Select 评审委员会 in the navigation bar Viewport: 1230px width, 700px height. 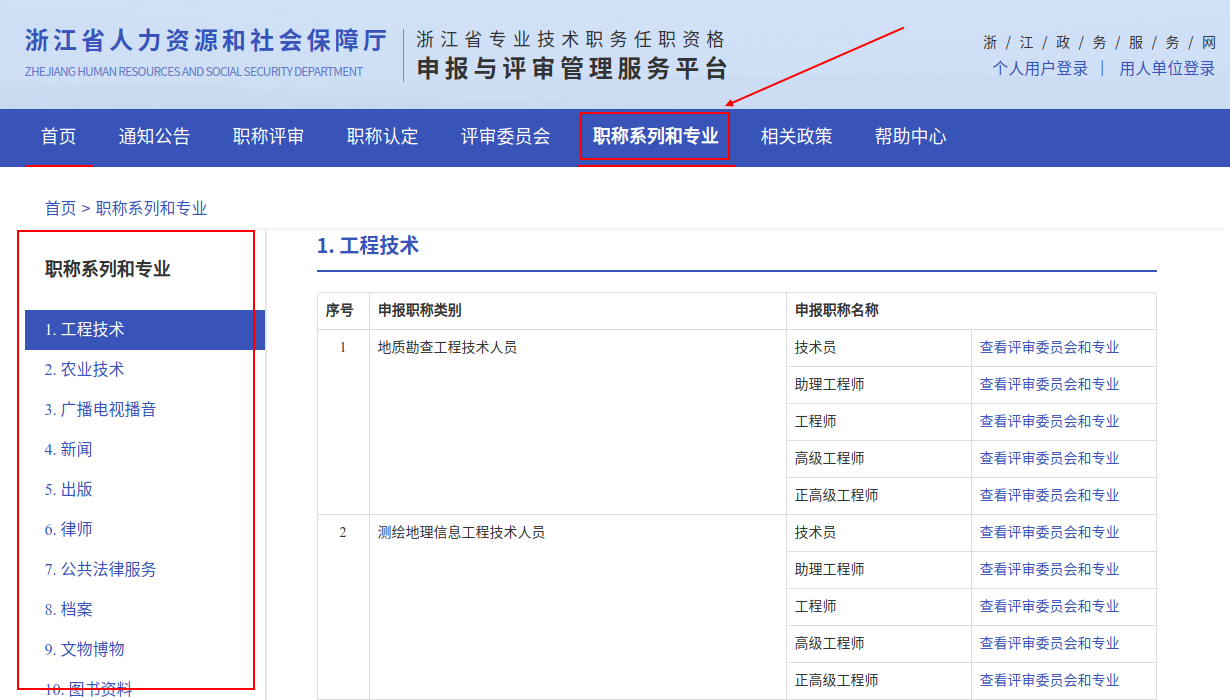(x=505, y=137)
